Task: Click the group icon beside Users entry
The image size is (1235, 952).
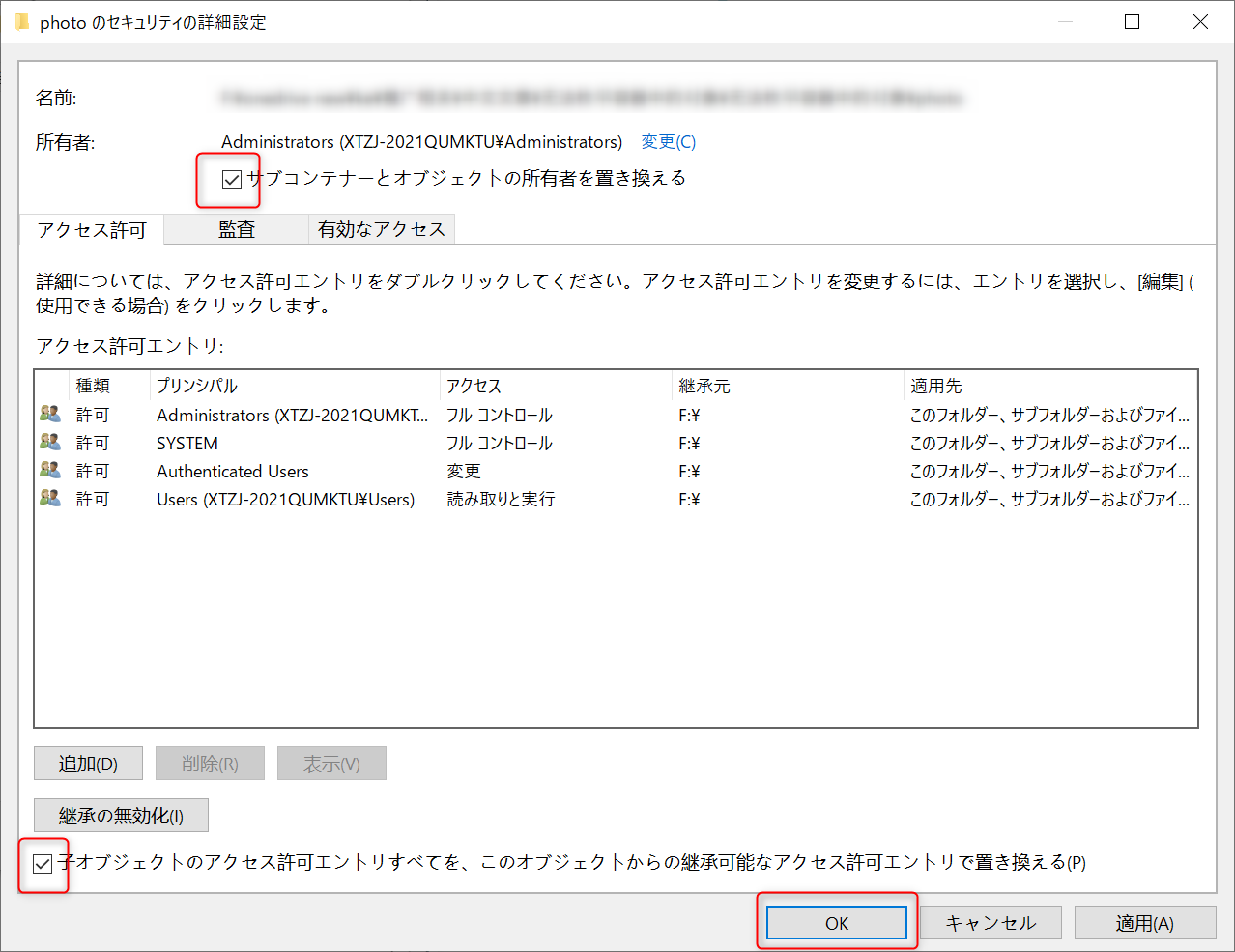Action: pyautogui.click(x=50, y=499)
